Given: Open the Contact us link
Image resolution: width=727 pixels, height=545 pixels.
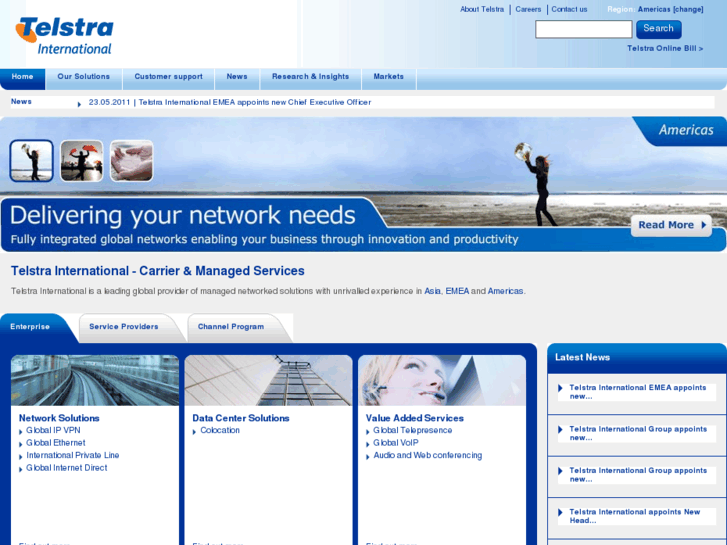Looking at the screenshot, I should pyautogui.click(x=569, y=9).
